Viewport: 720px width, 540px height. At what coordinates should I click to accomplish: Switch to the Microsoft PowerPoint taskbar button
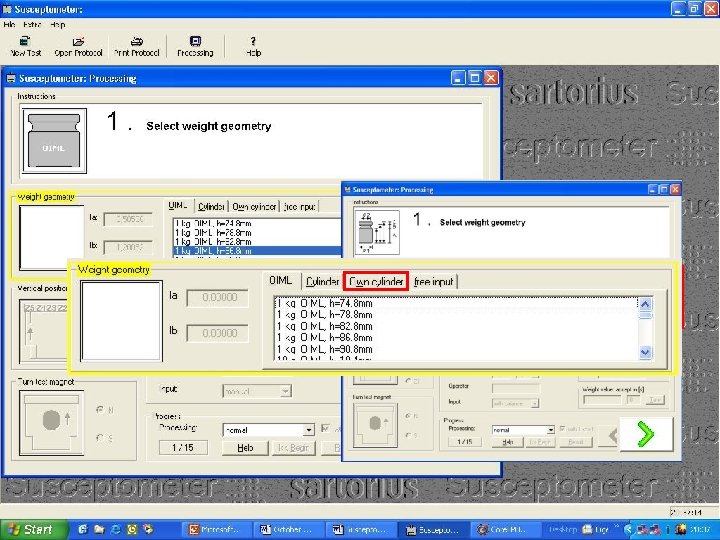coord(217,530)
